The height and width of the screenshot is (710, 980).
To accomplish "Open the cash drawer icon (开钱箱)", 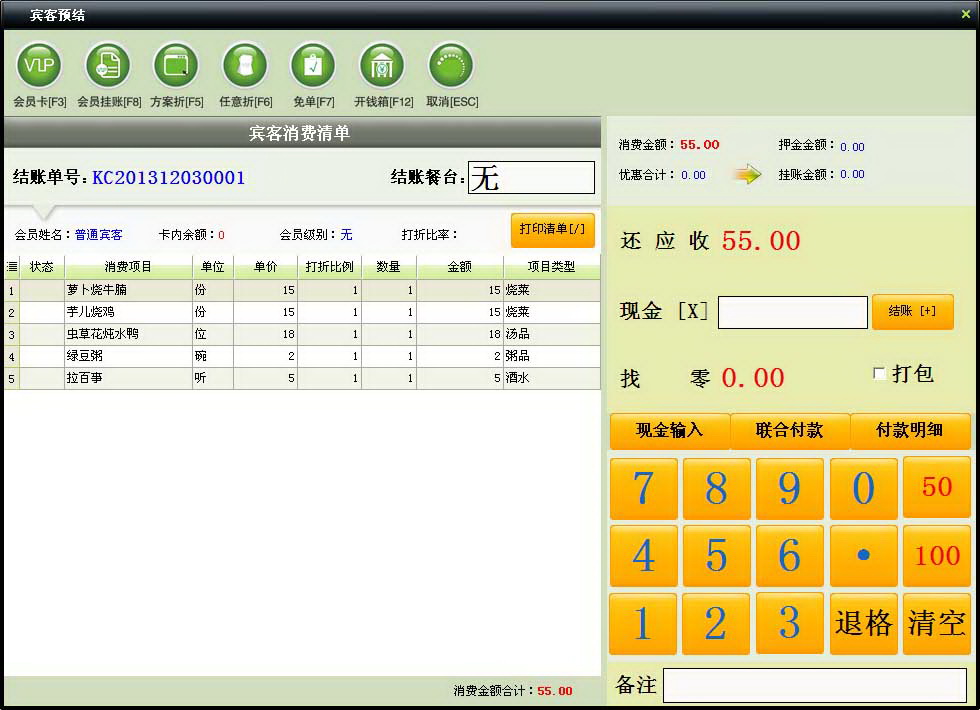I will point(382,66).
